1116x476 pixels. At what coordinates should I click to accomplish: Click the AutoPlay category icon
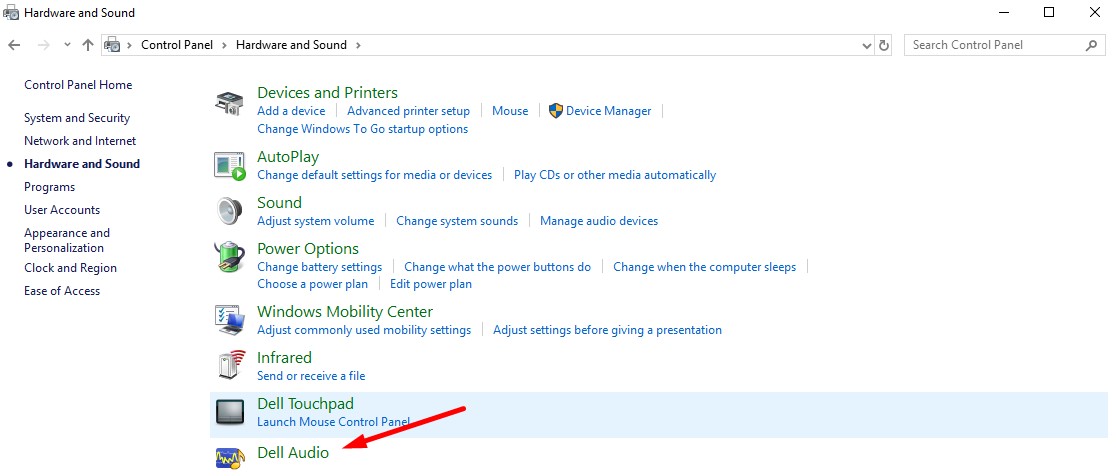(x=229, y=165)
